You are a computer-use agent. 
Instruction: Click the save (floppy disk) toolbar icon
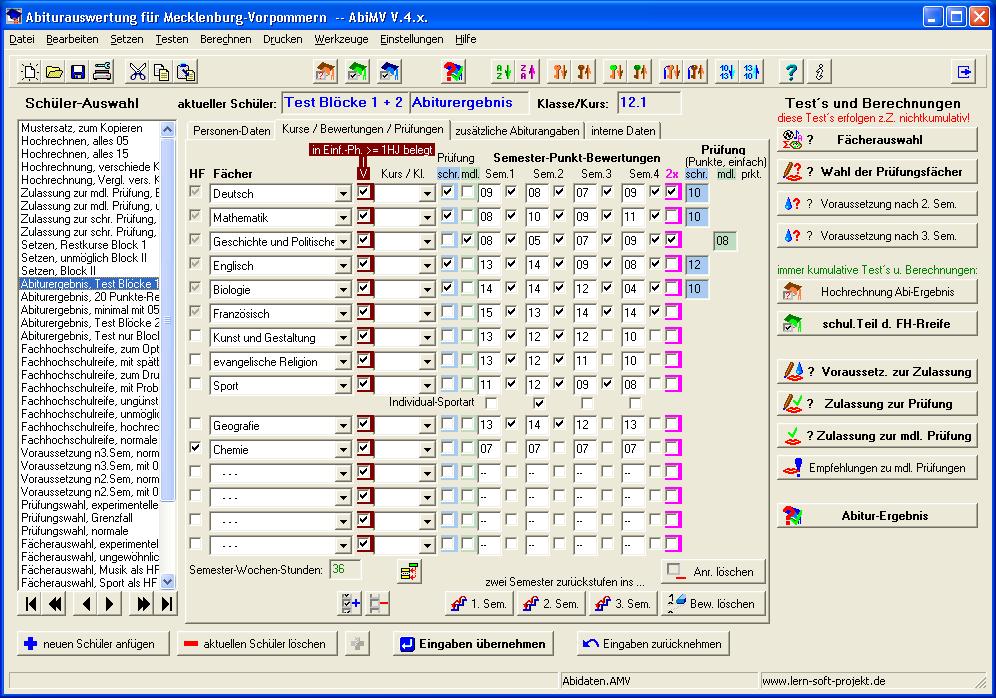[78, 71]
